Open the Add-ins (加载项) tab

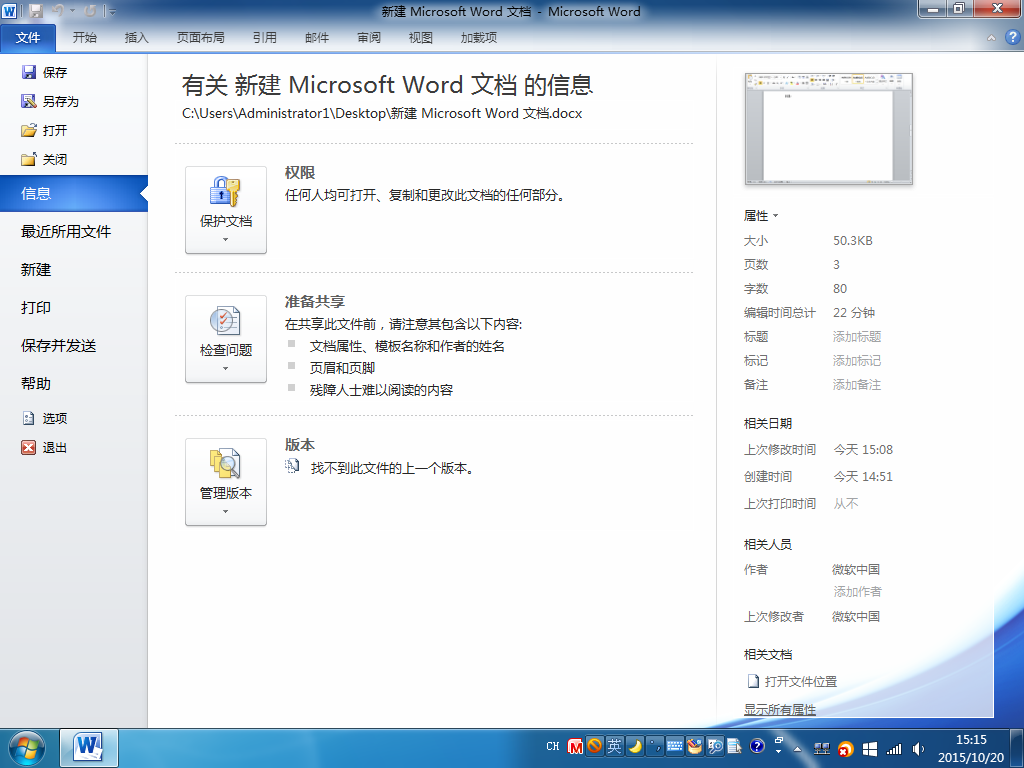tap(479, 37)
